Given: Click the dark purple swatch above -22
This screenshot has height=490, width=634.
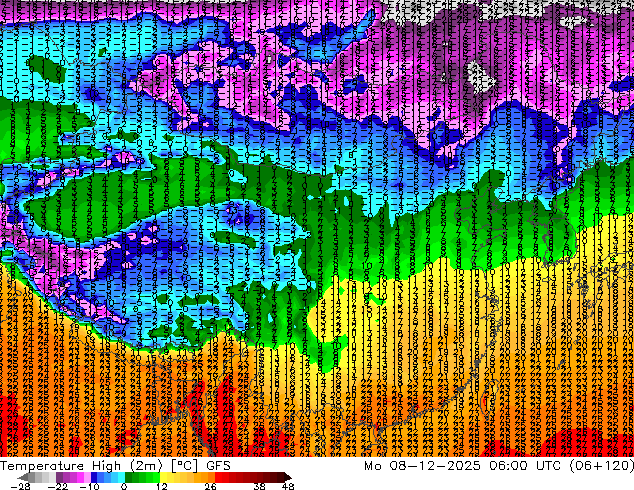Looking at the screenshot, I should [x=59, y=477].
